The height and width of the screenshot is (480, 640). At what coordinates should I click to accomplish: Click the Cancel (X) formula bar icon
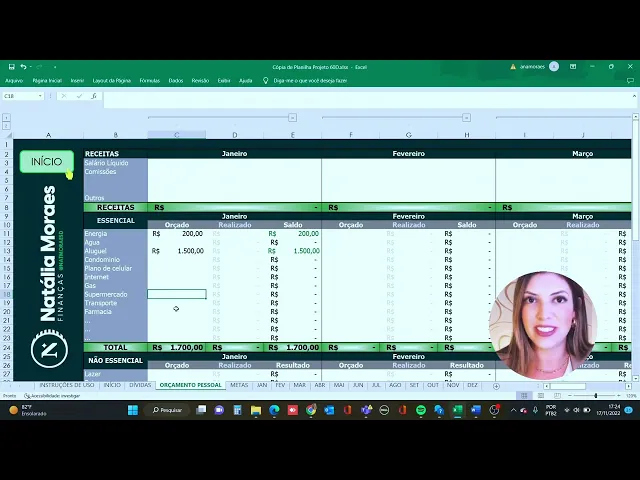click(x=64, y=96)
